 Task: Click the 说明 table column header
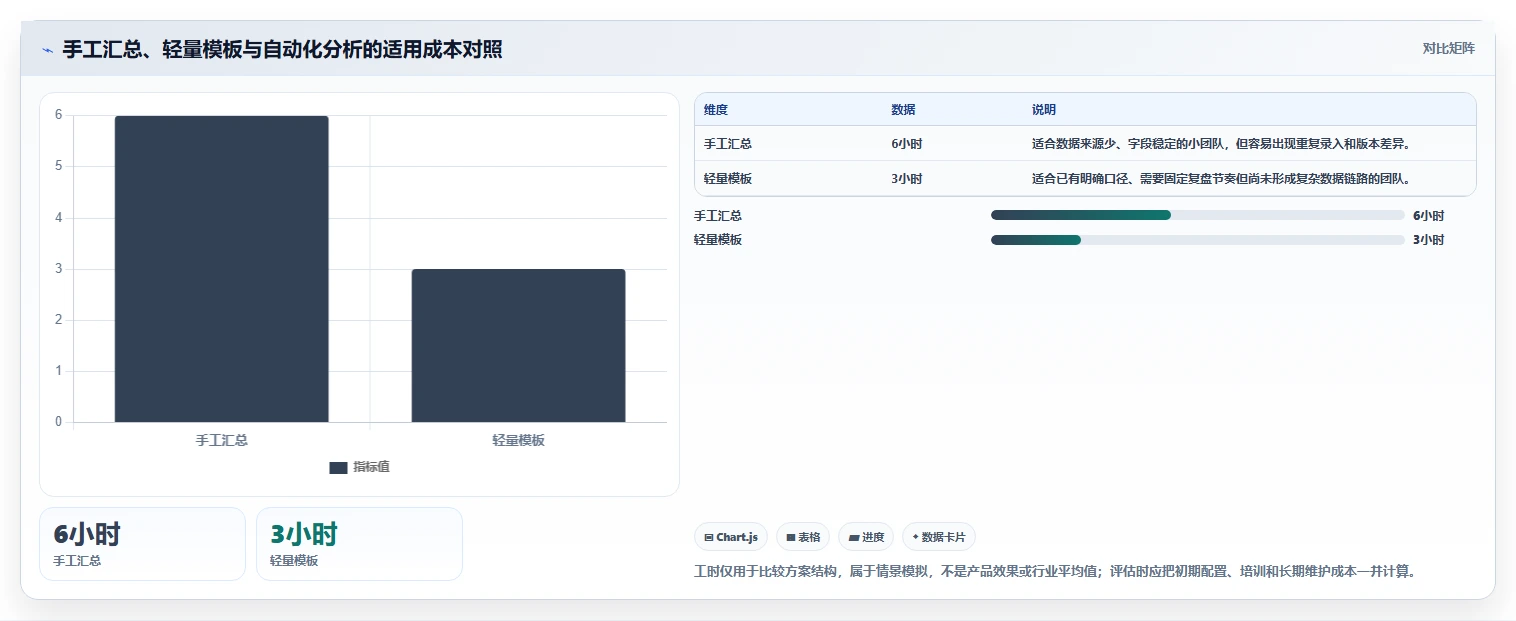[x=1044, y=110]
